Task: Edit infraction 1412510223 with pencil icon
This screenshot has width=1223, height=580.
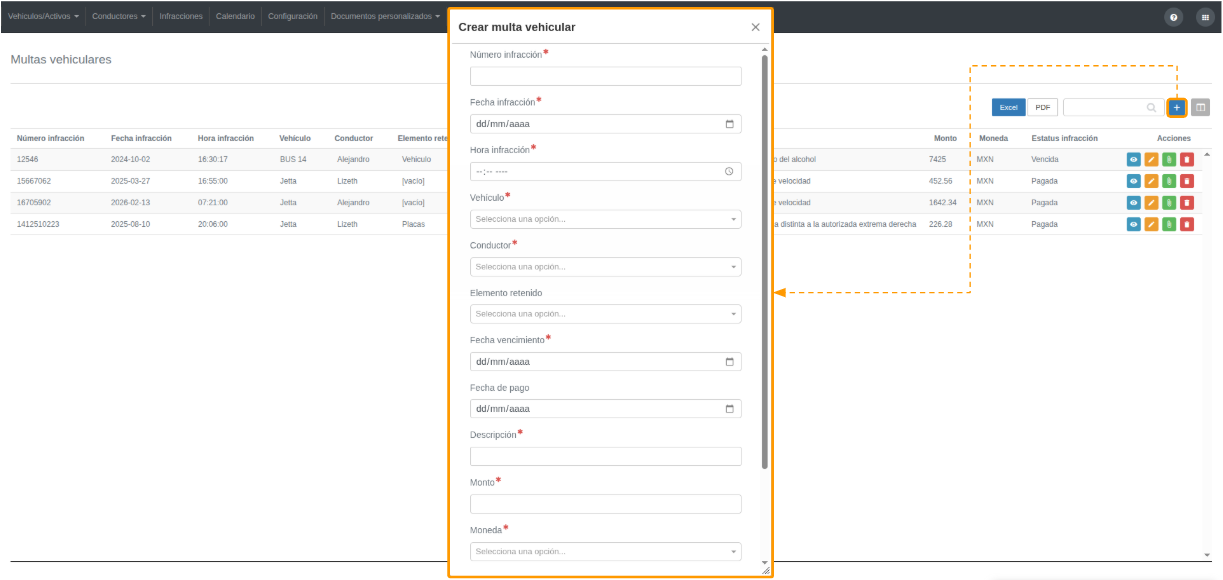Action: coord(1151,224)
